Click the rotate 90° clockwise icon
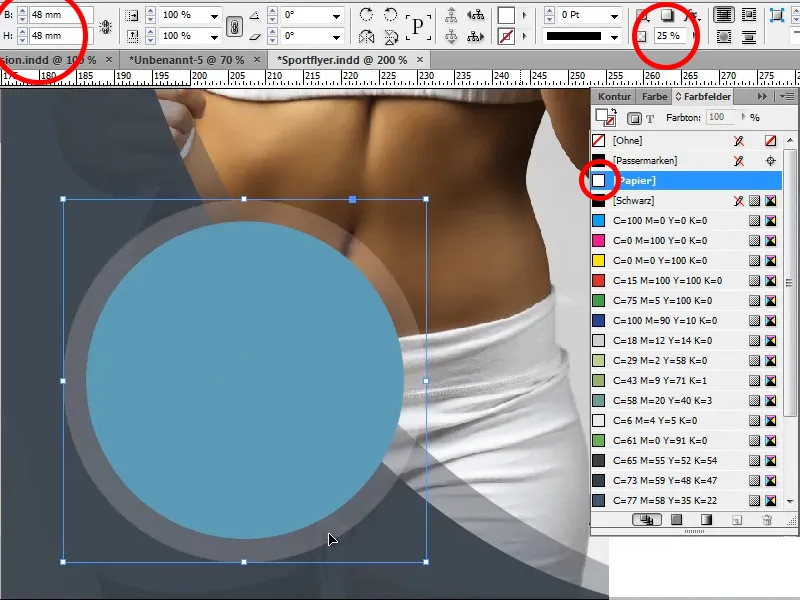Image resolution: width=800 pixels, height=600 pixels. (x=366, y=14)
